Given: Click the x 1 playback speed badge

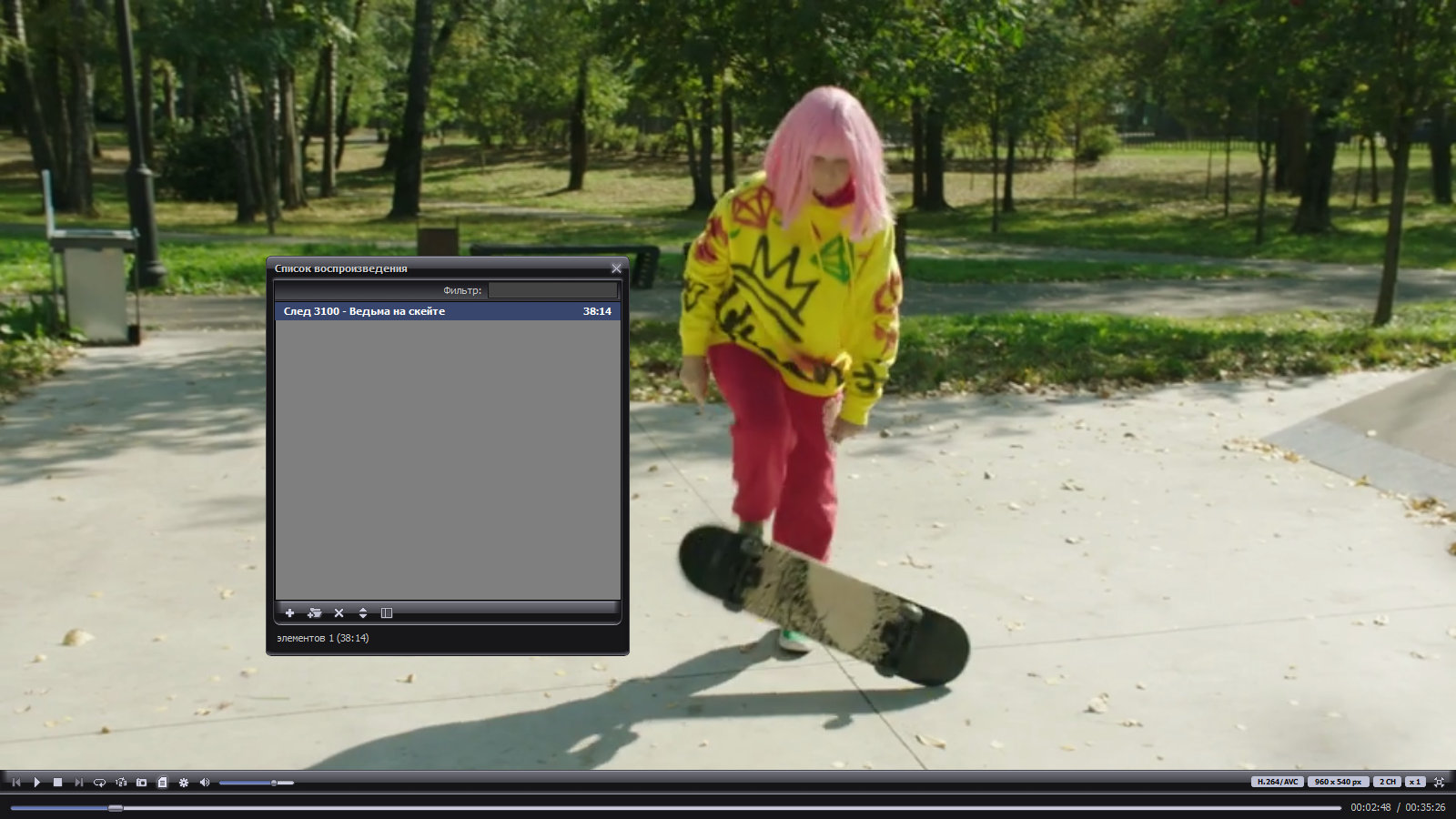Looking at the screenshot, I should (x=1414, y=782).
